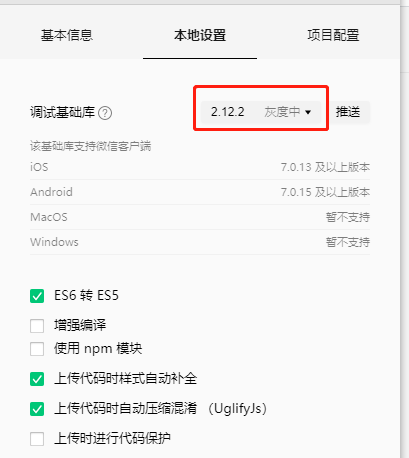
Task: Click the 使用 npm 模块 label text
Action: click(98, 349)
